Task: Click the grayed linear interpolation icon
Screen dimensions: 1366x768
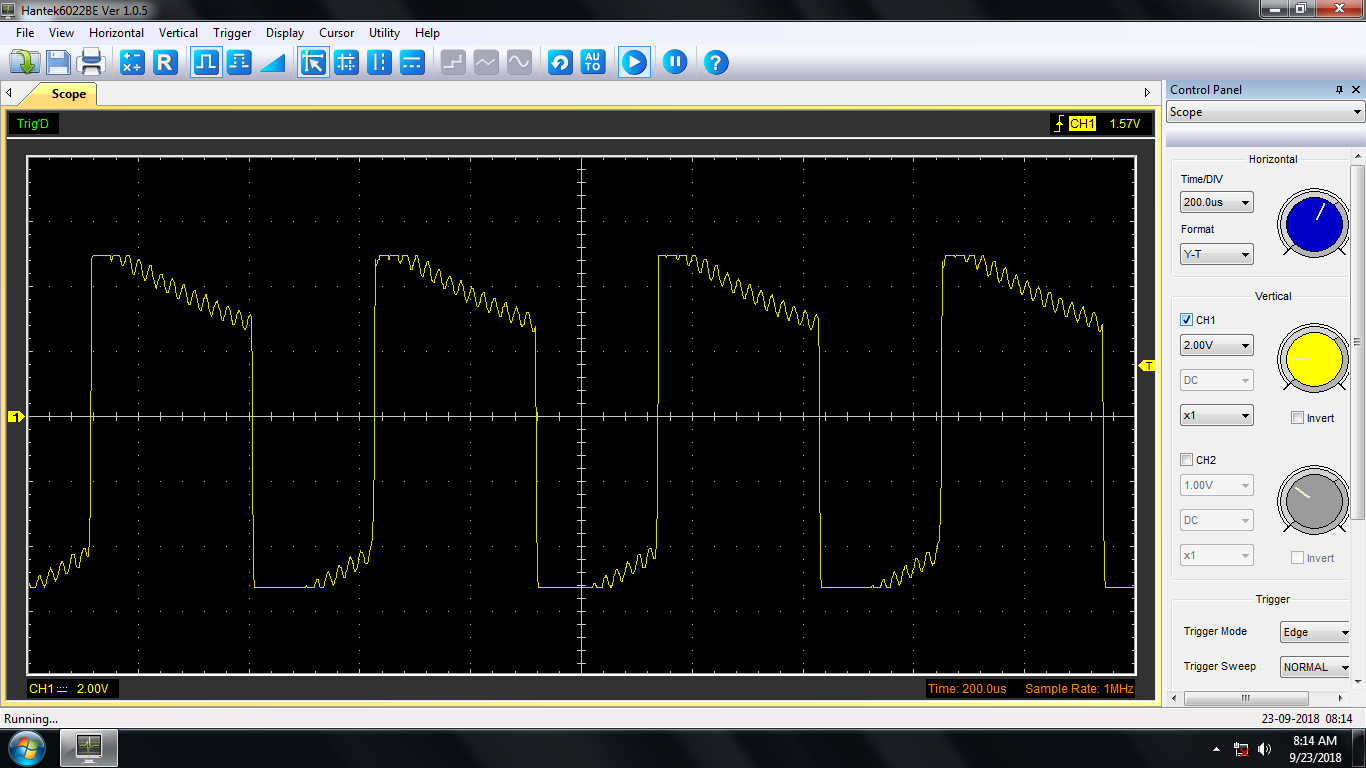Action: (x=486, y=62)
